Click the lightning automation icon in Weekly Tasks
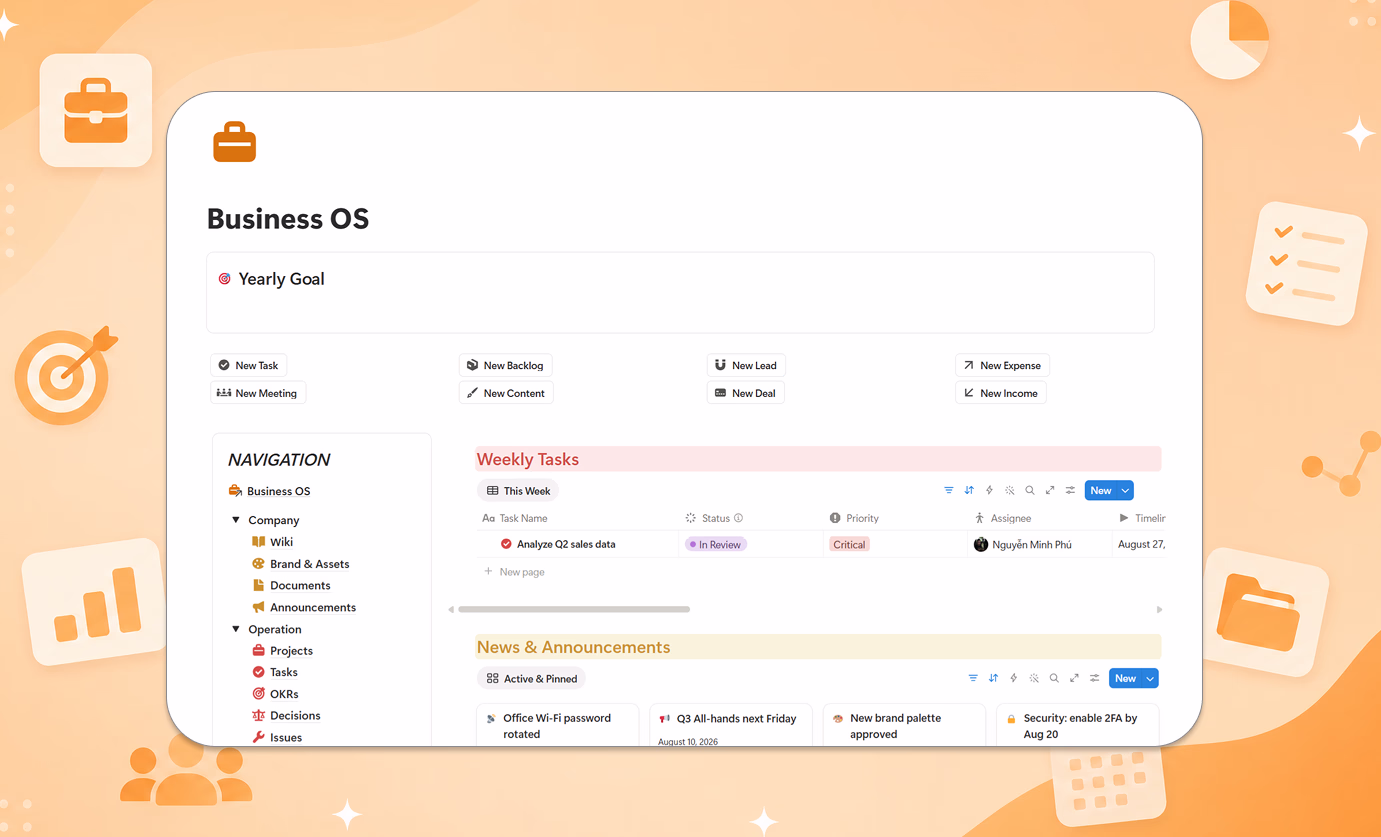The height and width of the screenshot is (837, 1381). (x=989, y=490)
